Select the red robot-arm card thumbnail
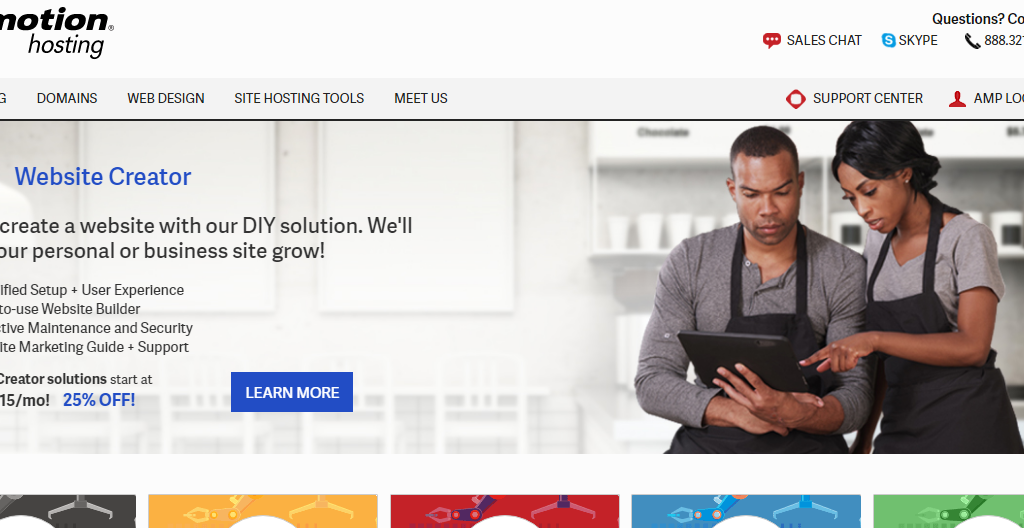Image resolution: width=1024 pixels, height=528 pixels. (x=505, y=511)
